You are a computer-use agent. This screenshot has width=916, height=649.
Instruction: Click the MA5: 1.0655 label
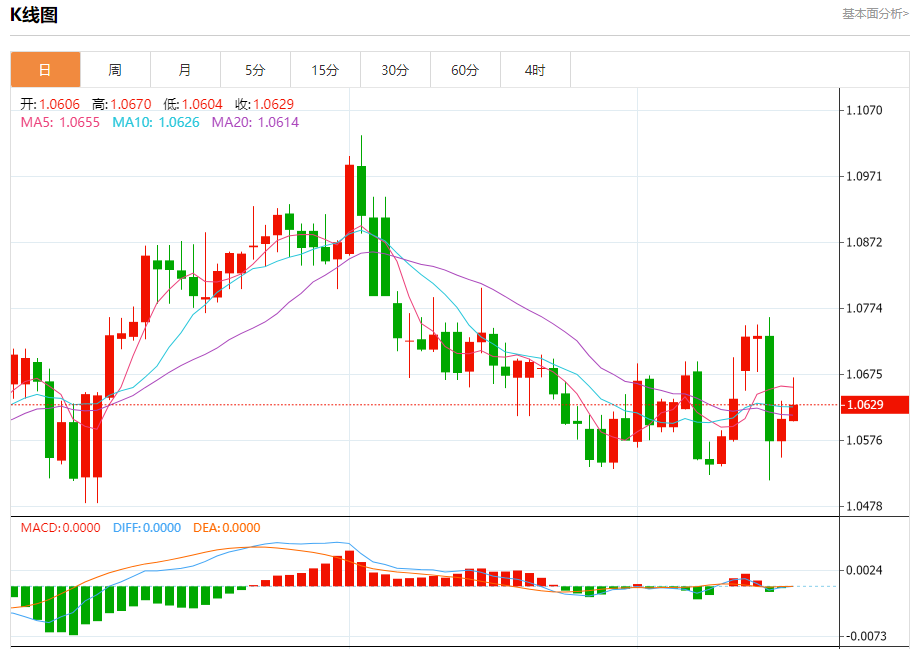coord(60,122)
